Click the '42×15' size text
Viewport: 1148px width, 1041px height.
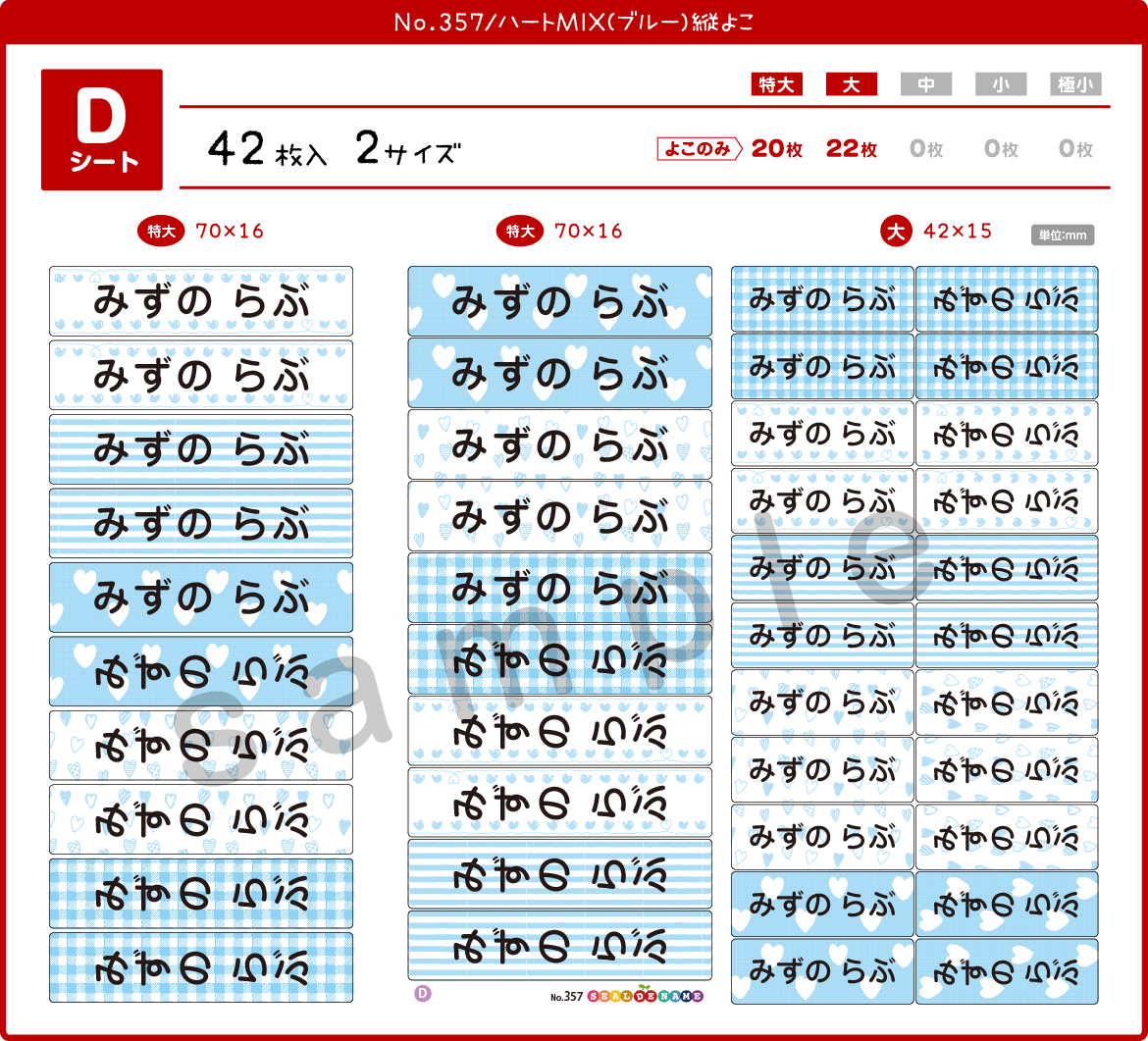tap(958, 232)
